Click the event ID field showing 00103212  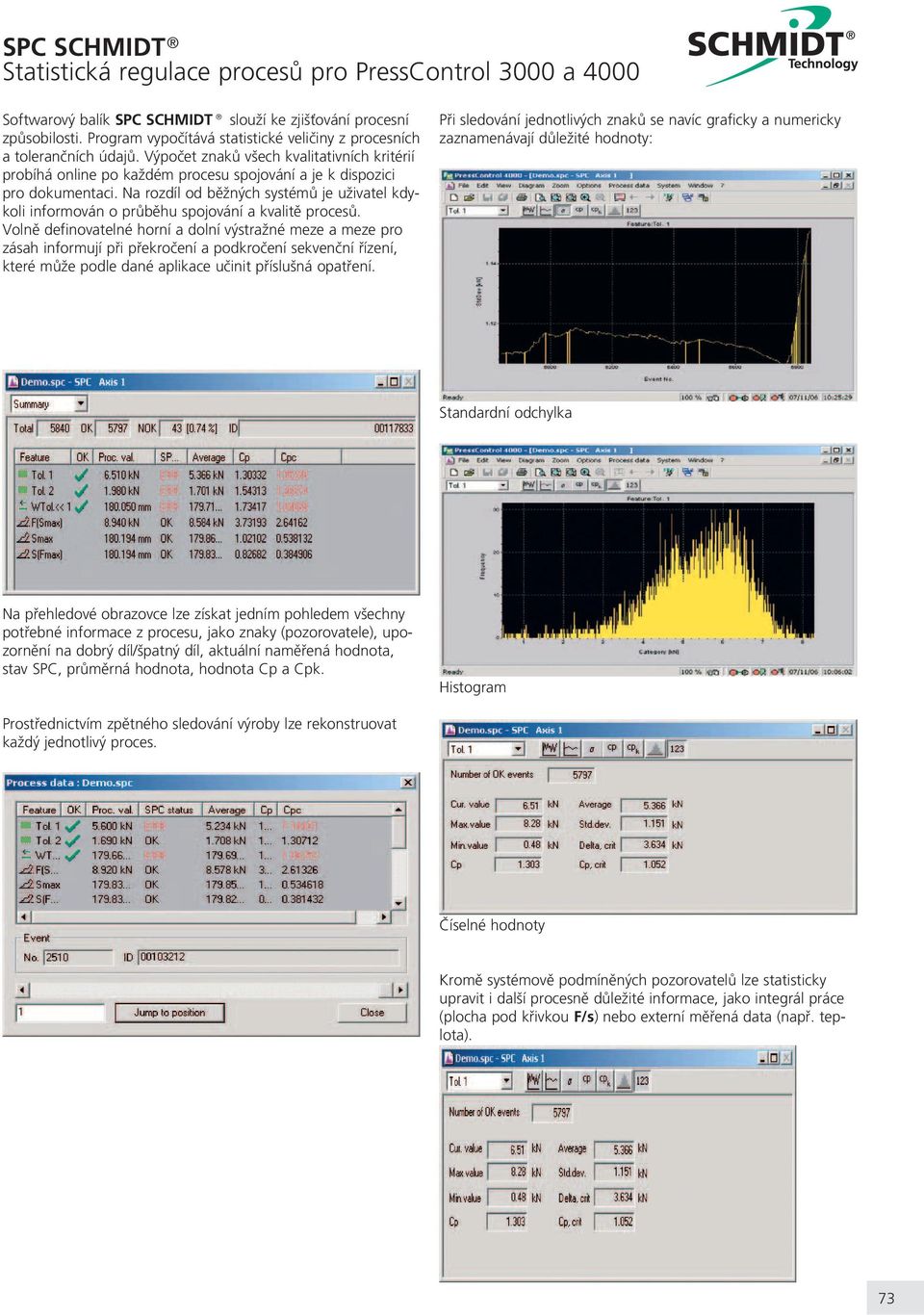click(268, 957)
